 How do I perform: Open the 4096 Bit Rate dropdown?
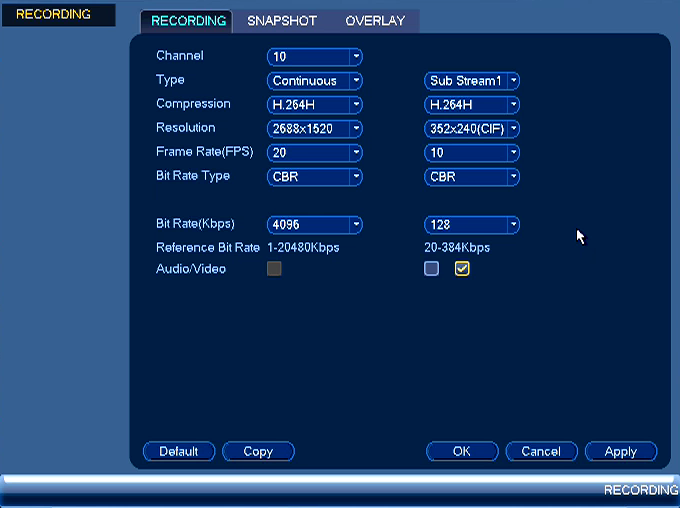pyautogui.click(x=315, y=225)
